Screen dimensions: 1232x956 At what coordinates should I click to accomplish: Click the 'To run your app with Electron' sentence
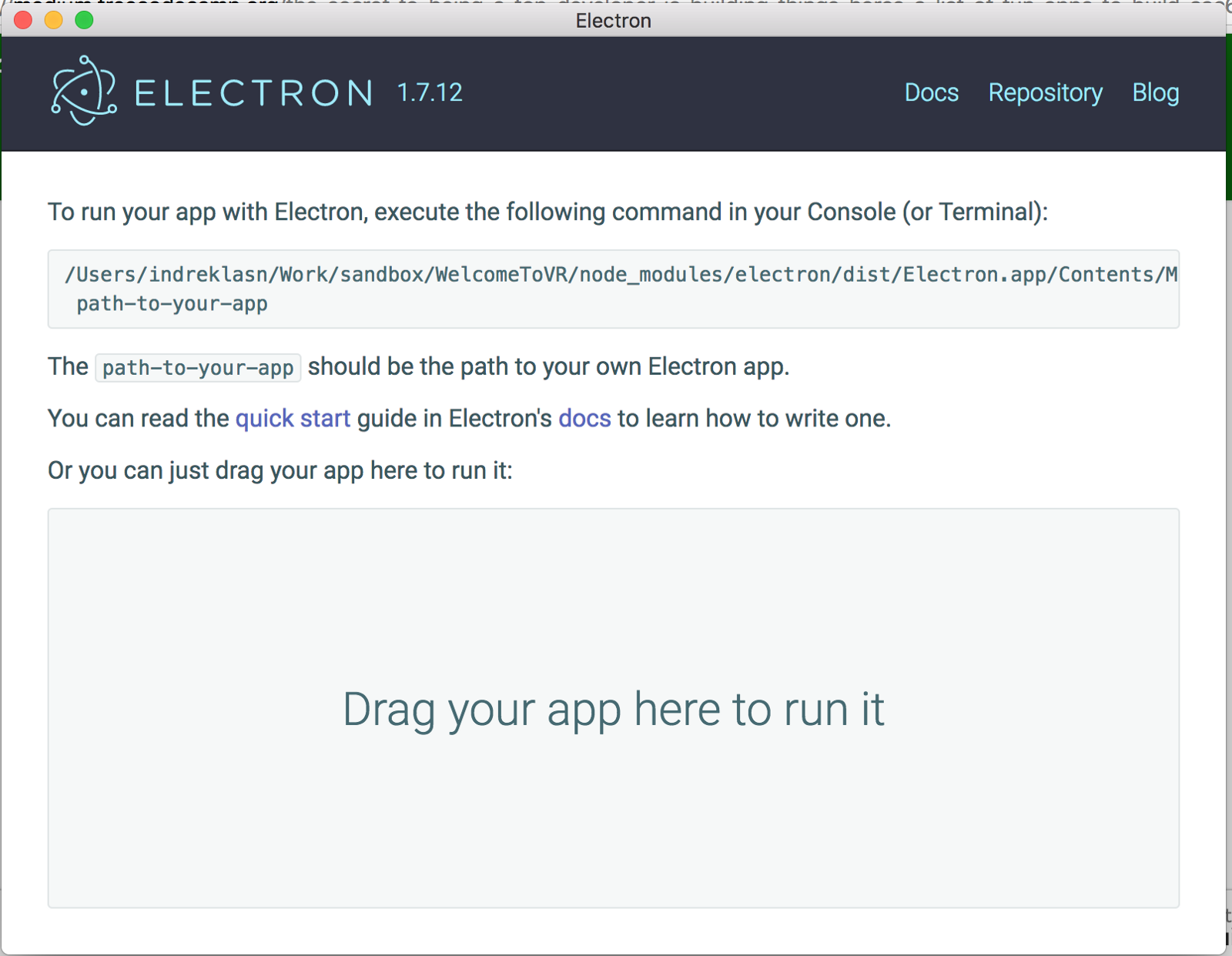pos(548,212)
